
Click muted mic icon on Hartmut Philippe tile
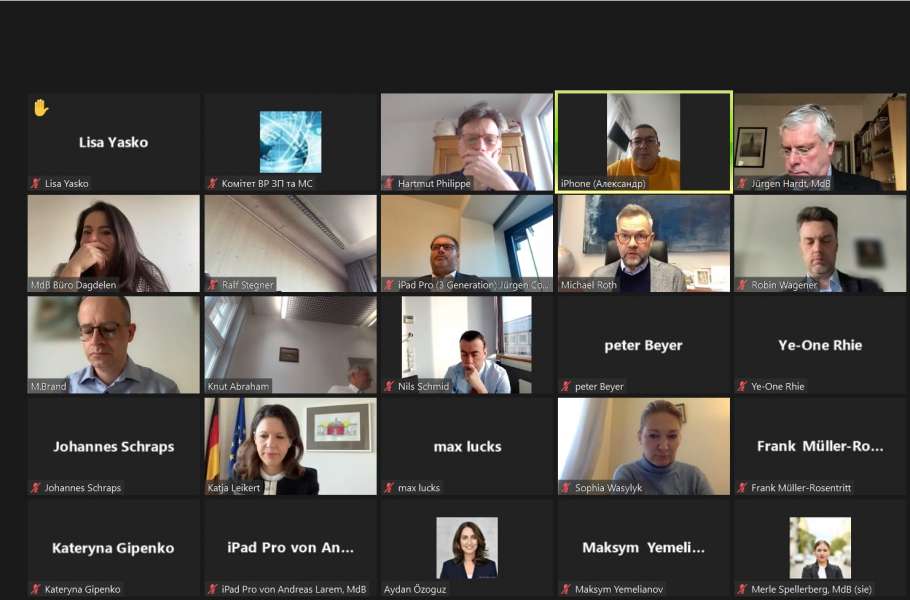coord(389,183)
